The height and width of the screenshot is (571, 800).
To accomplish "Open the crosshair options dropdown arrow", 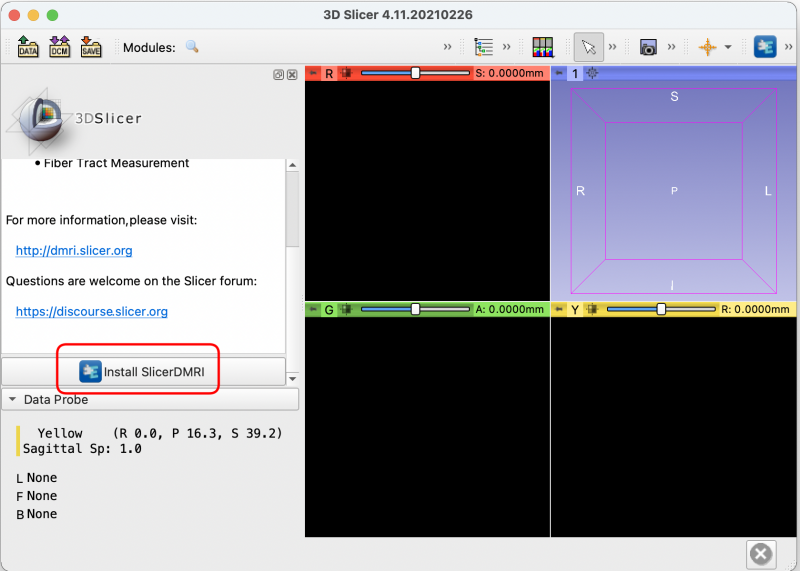I will (728, 47).
